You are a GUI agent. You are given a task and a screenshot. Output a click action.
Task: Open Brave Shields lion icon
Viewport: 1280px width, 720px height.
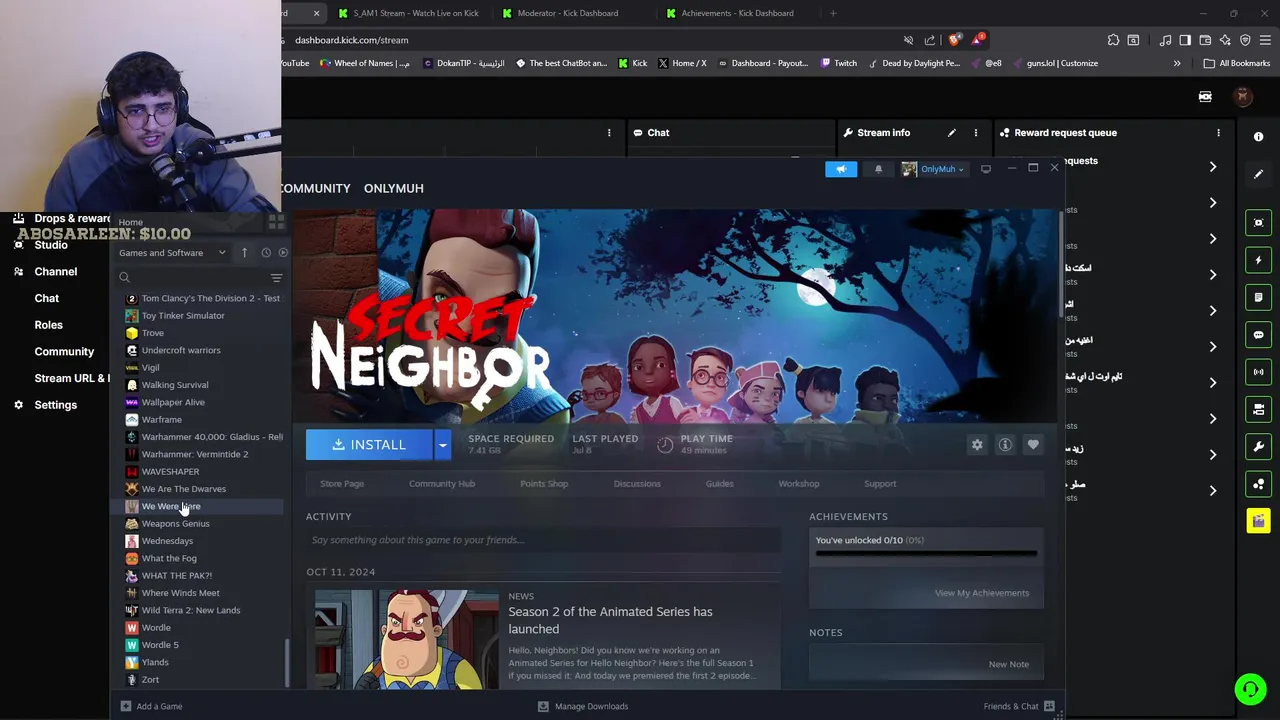pos(955,40)
